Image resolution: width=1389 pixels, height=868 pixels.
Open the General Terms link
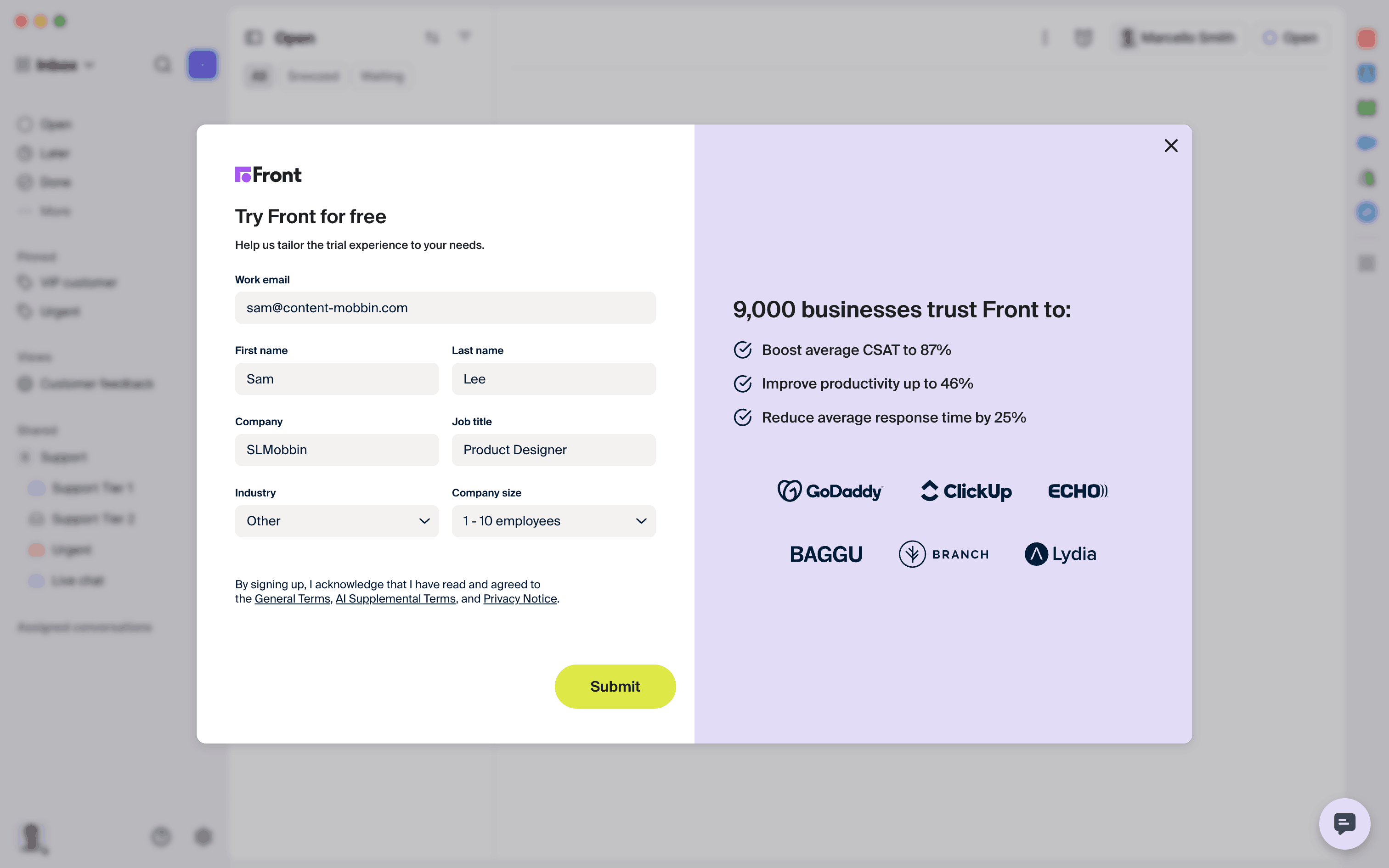292,599
